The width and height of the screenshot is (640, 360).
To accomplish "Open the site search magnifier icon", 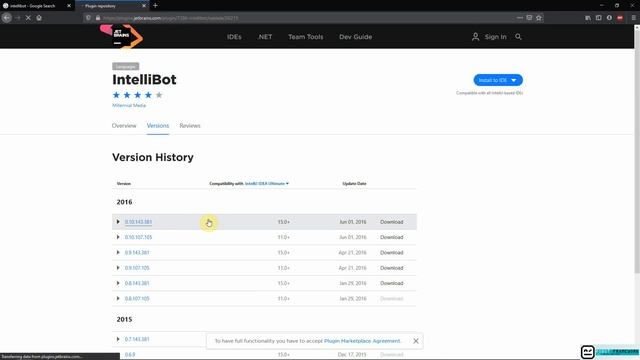I will [x=518, y=37].
